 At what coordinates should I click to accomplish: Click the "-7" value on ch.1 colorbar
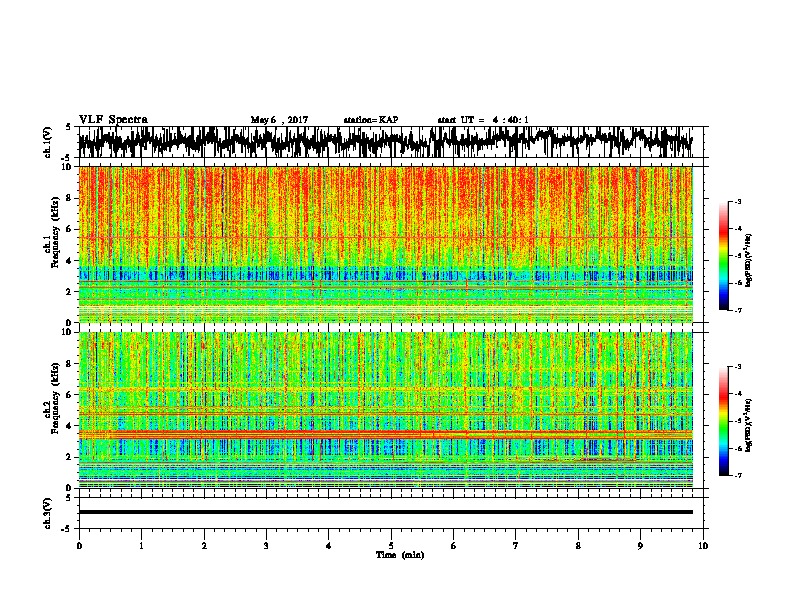click(738, 310)
